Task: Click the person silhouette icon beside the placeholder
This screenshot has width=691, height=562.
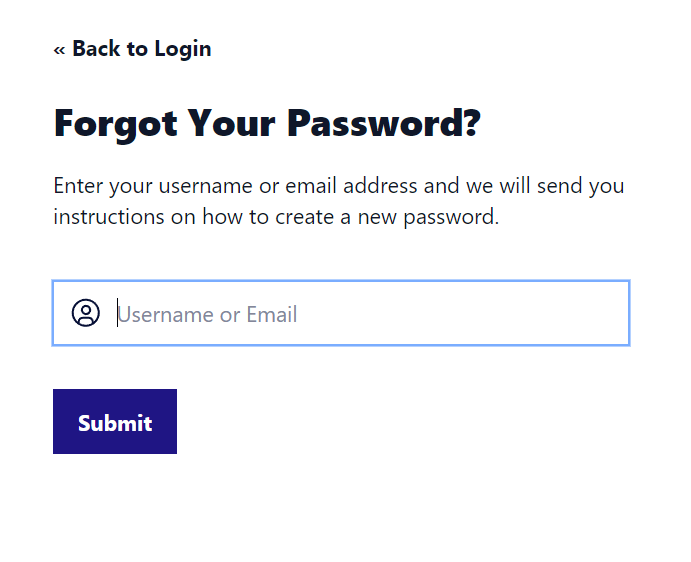Action: (x=86, y=314)
